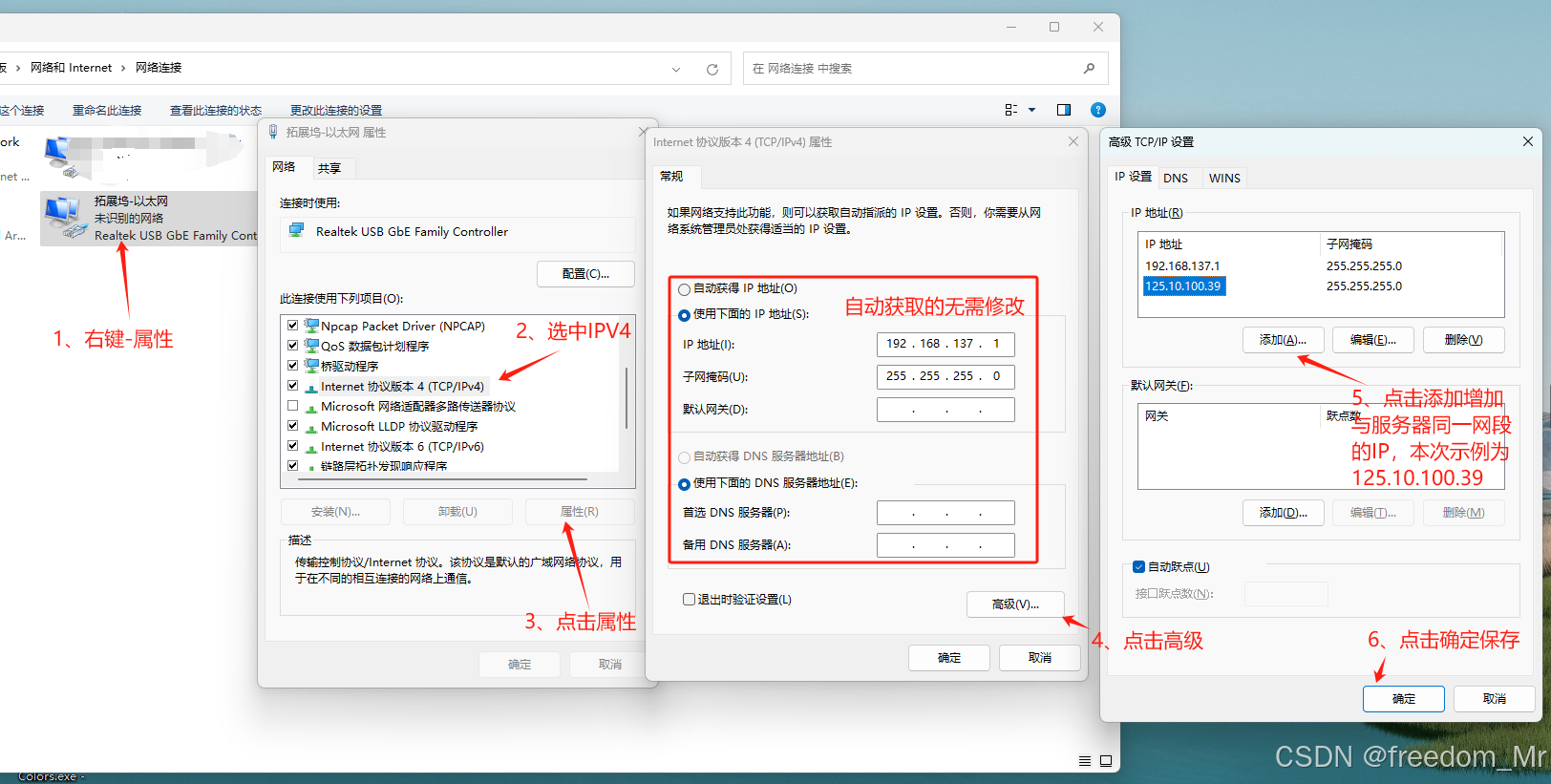Click the 高级(V)... button
The width and height of the screenshot is (1551, 784).
1015,604
